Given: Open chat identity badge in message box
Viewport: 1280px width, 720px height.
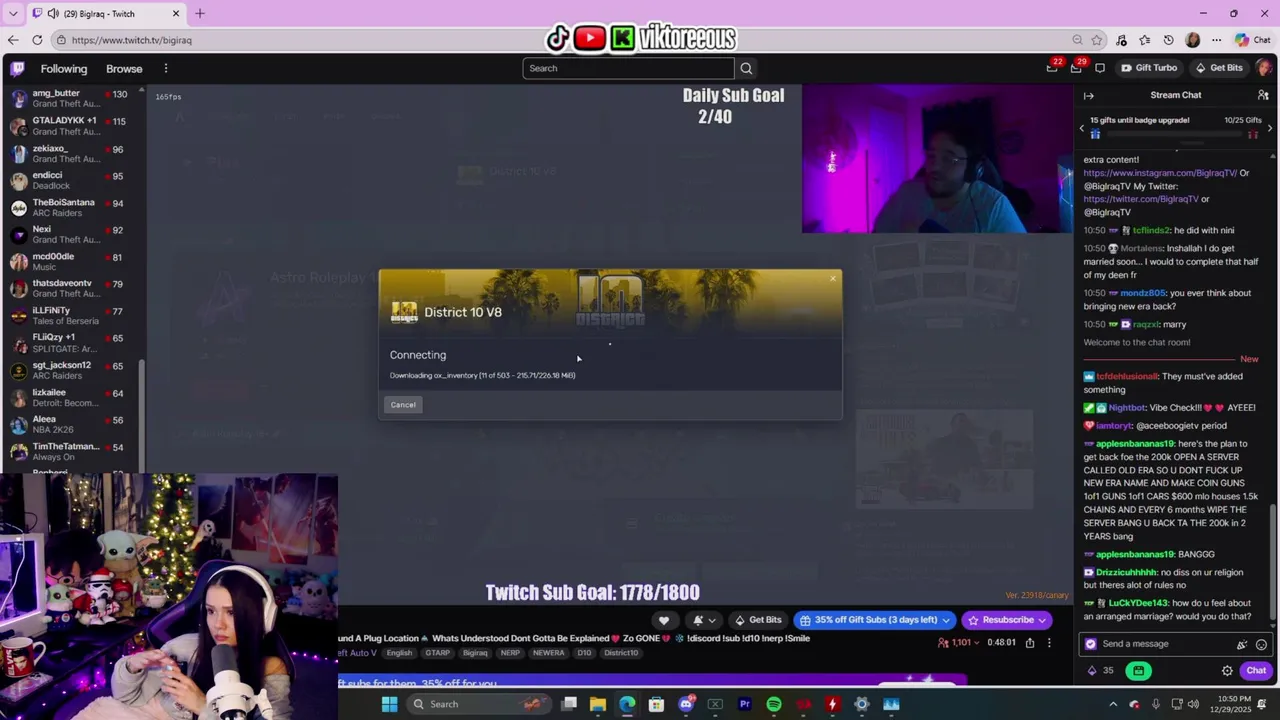Looking at the screenshot, I should pos(1091,644).
